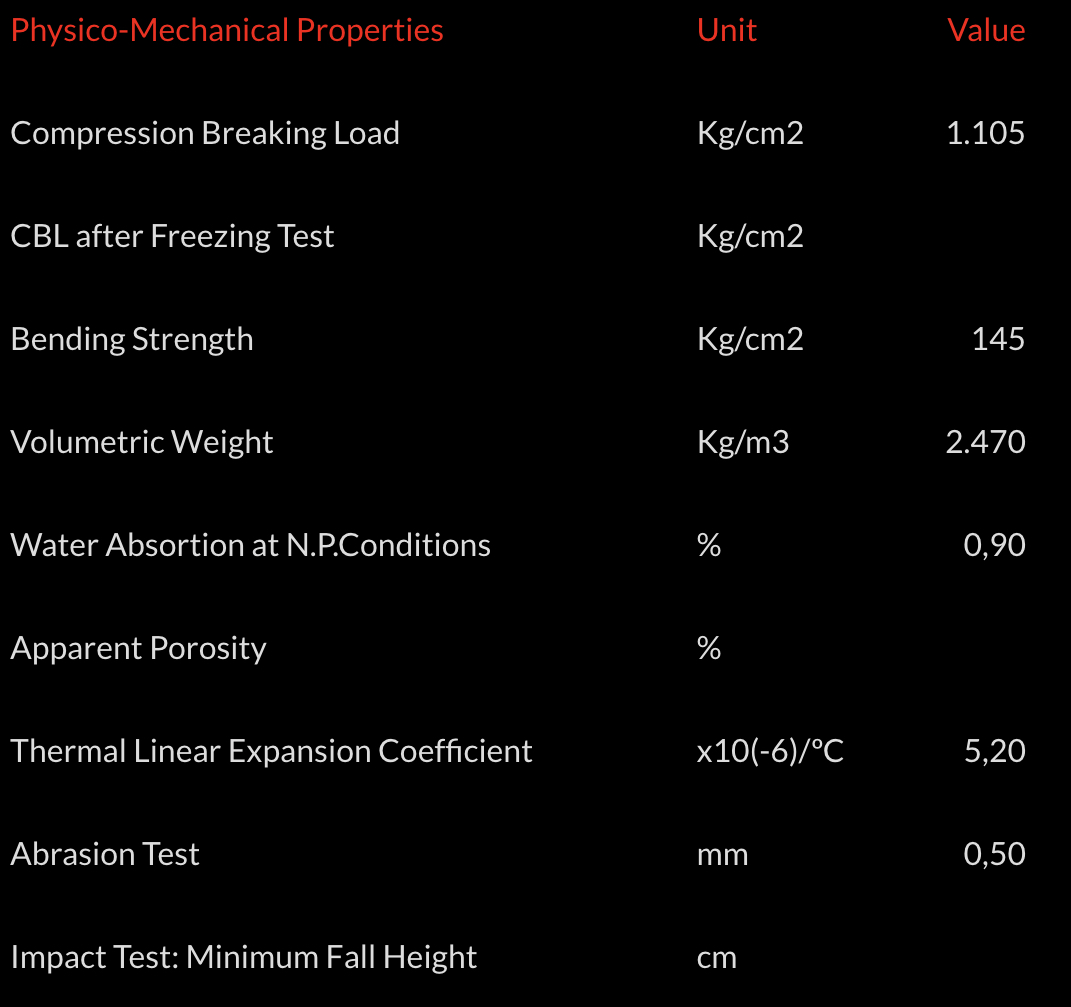Select the 5,20 thermal expansion value
Screen dimensions: 1071x1007
coord(994,751)
